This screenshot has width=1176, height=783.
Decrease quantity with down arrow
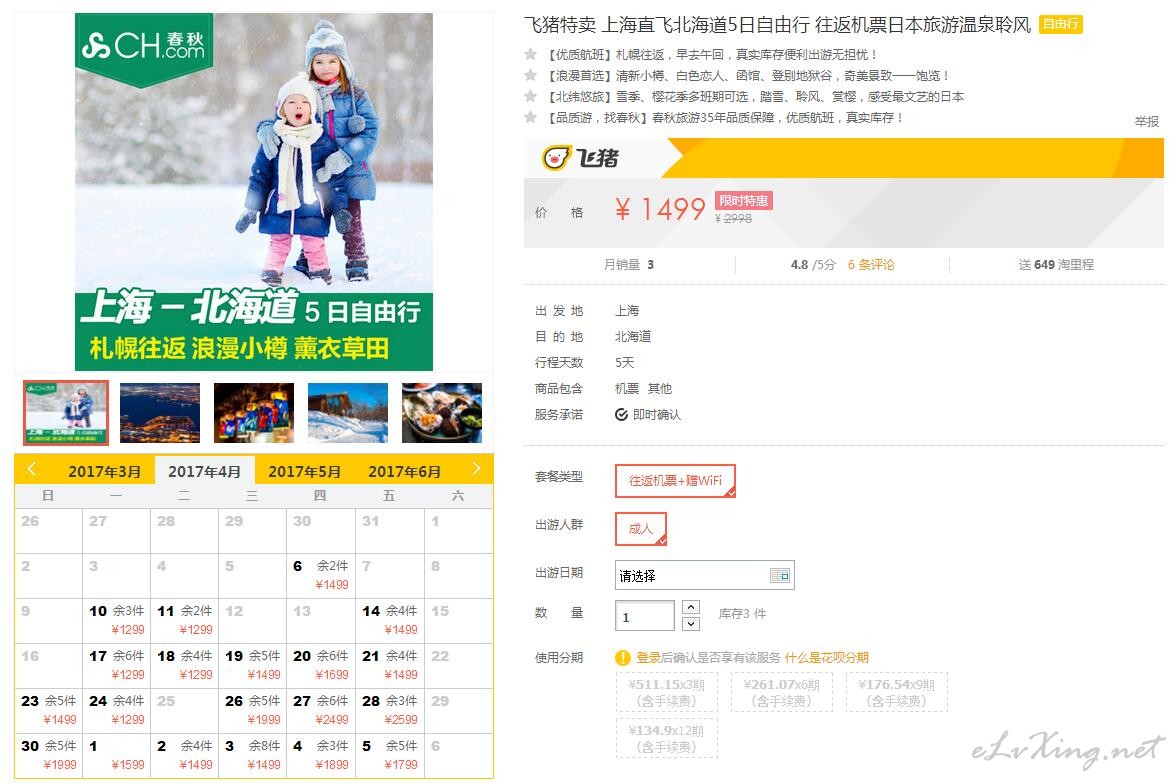[x=692, y=623]
